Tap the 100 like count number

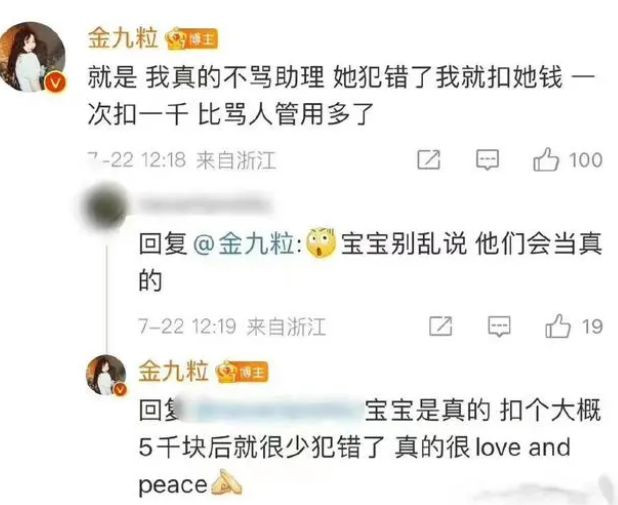pyautogui.click(x=586, y=160)
